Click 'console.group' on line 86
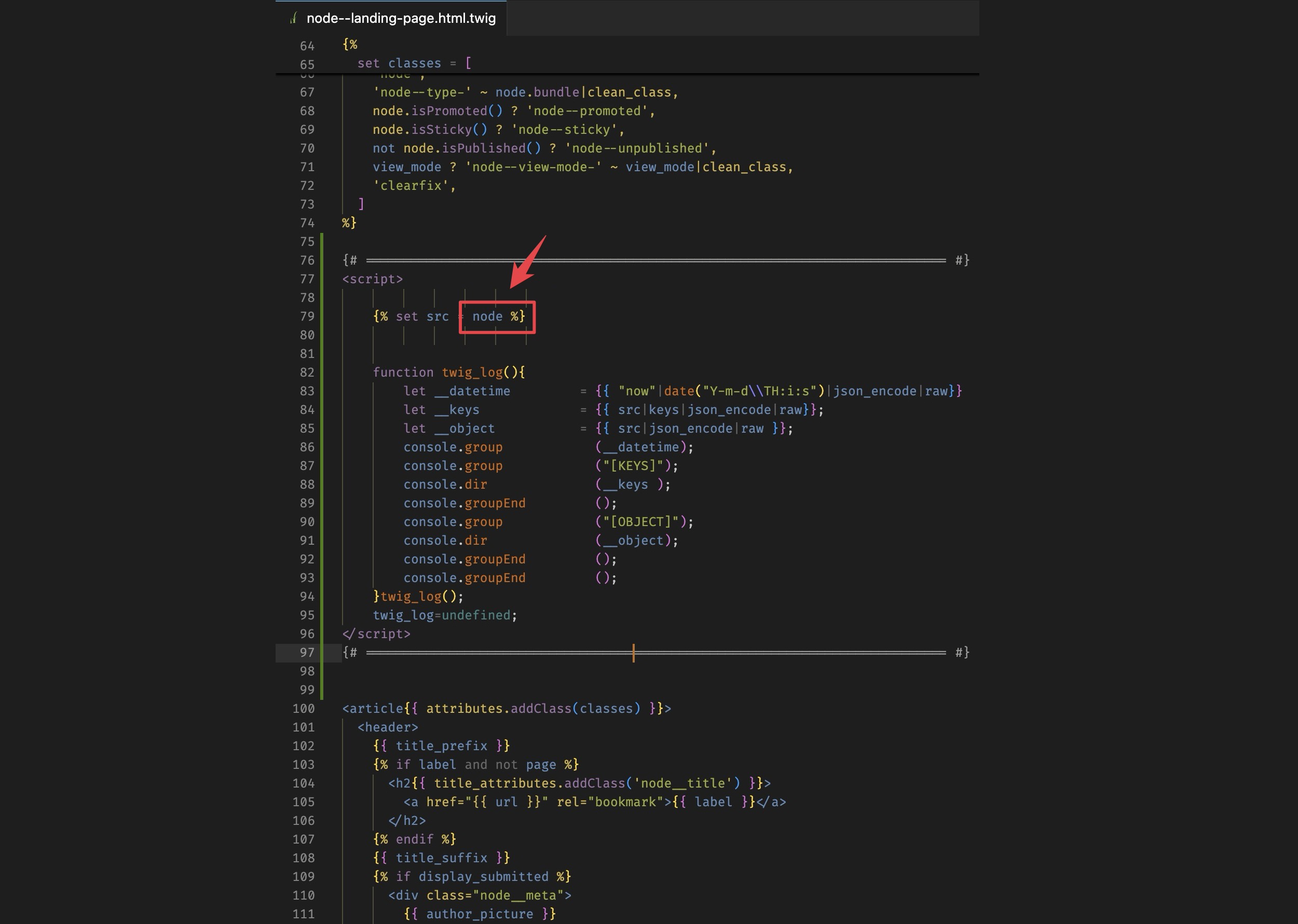1298x924 pixels. (x=453, y=447)
